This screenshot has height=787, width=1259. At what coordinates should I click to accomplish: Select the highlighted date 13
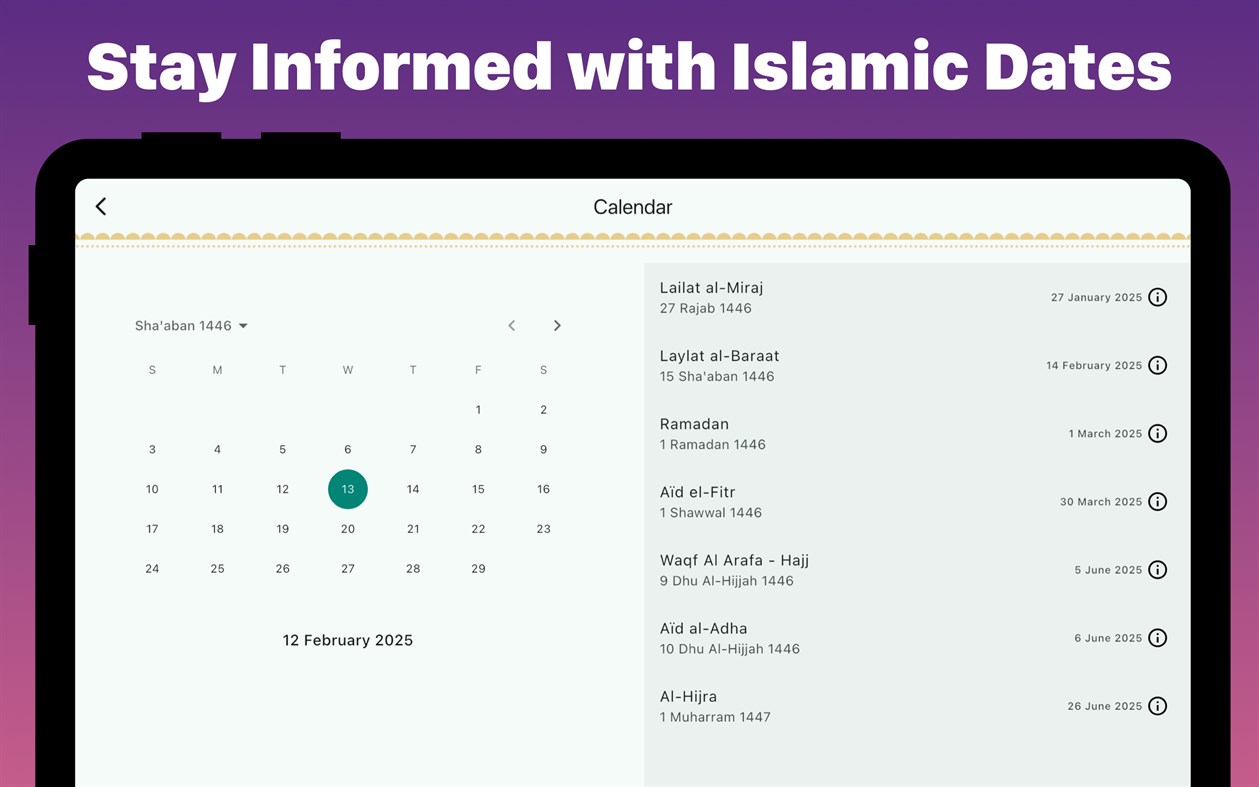point(347,489)
